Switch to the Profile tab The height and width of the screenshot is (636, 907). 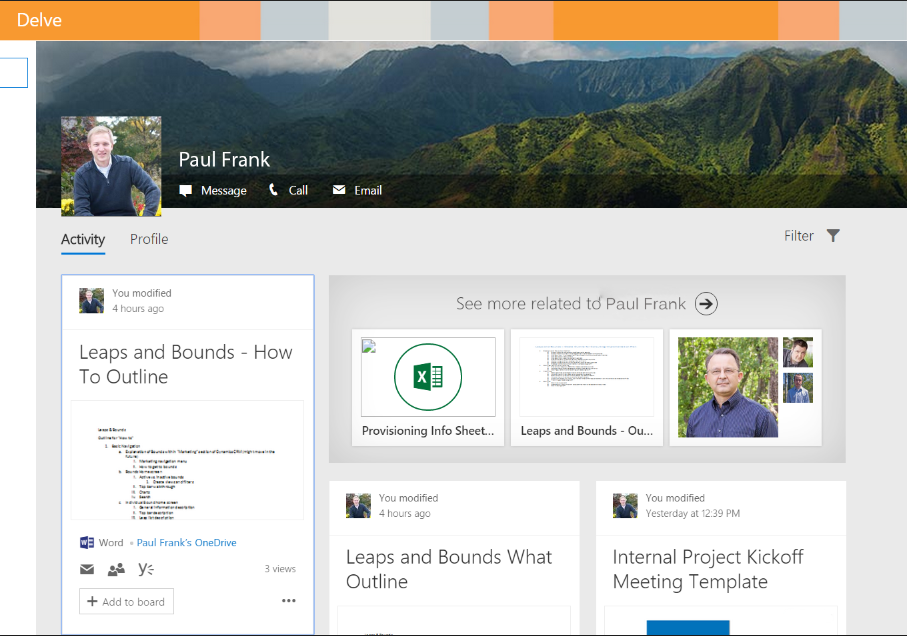(149, 239)
